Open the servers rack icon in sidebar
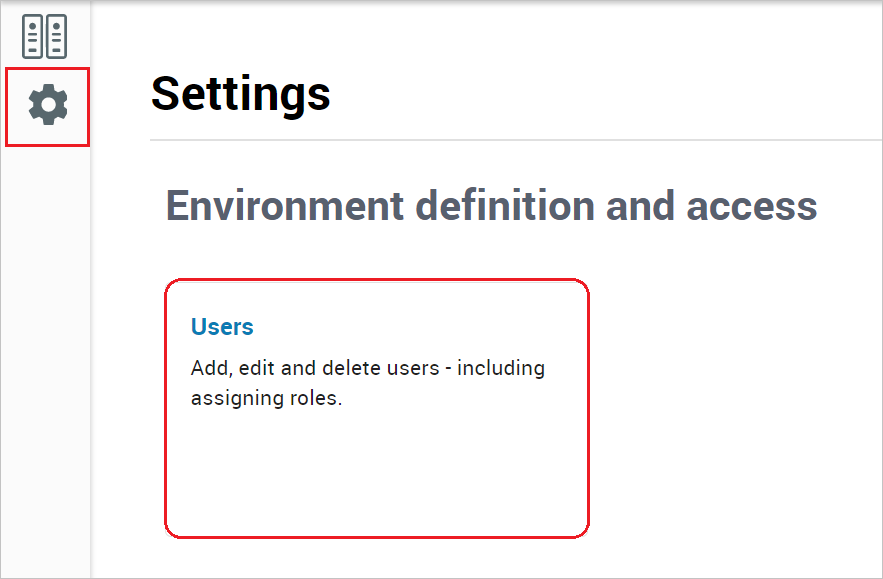 (x=44, y=37)
